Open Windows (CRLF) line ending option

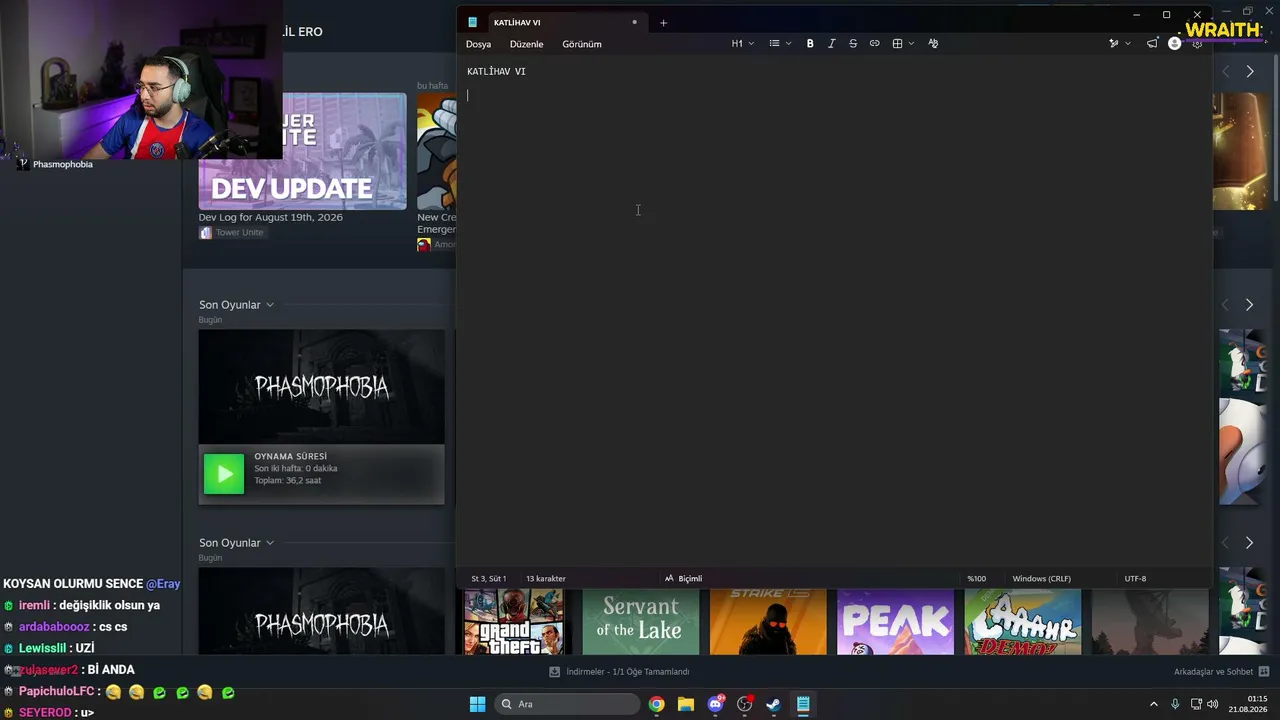click(x=1041, y=578)
